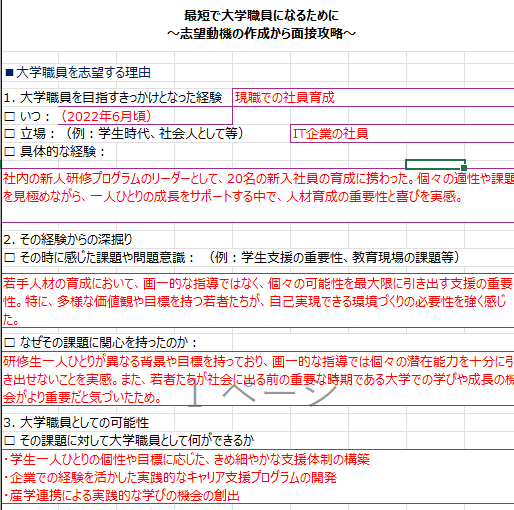Click checkbox before その課題に対して大学職員として何ができるか
The height and width of the screenshot is (510, 514).
[10, 441]
